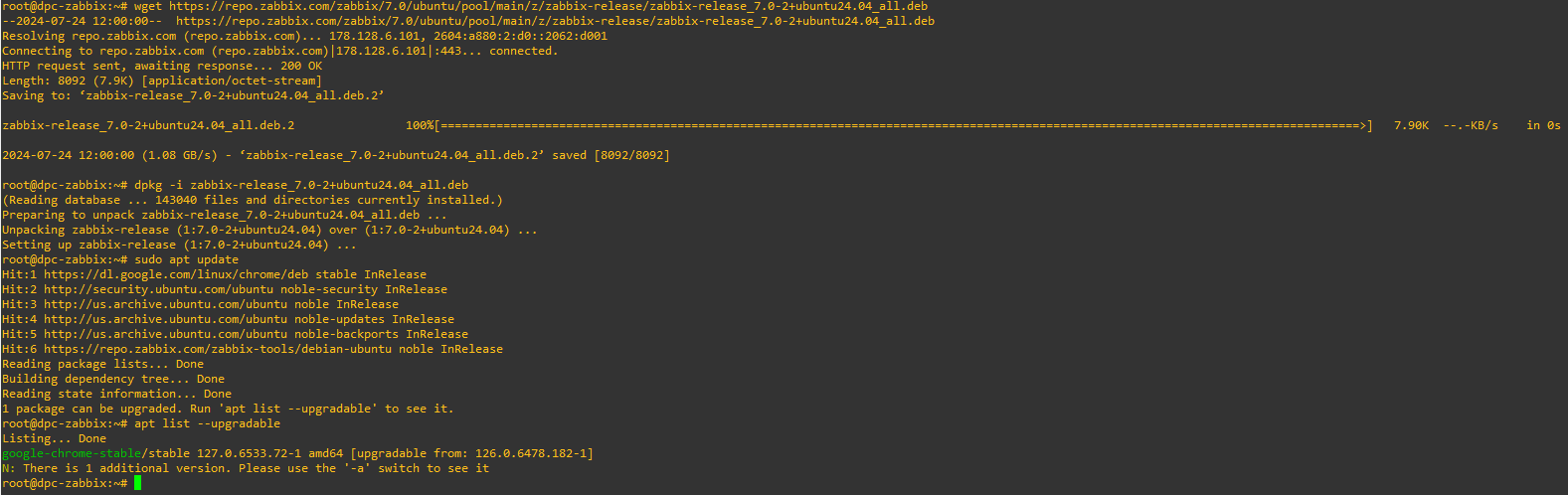The image size is (1568, 495).
Task: Click the green google-chrome-stable package name
Action: point(72,453)
